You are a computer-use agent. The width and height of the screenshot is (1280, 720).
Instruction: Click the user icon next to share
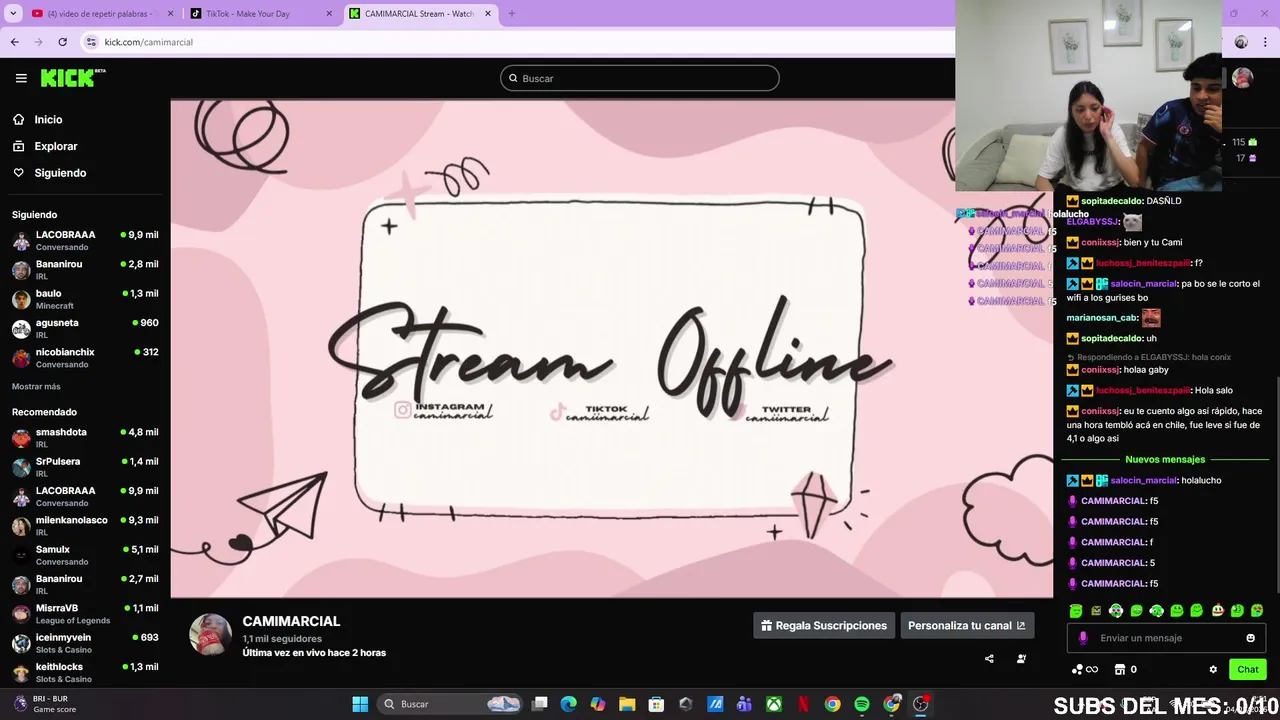coord(1021,659)
